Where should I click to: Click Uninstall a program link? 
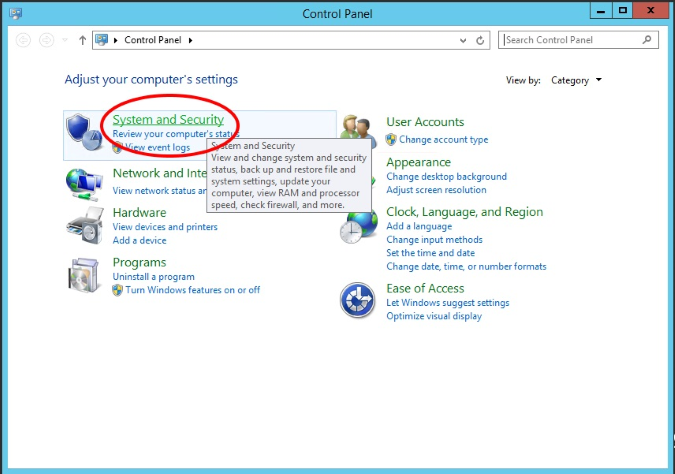(x=153, y=276)
